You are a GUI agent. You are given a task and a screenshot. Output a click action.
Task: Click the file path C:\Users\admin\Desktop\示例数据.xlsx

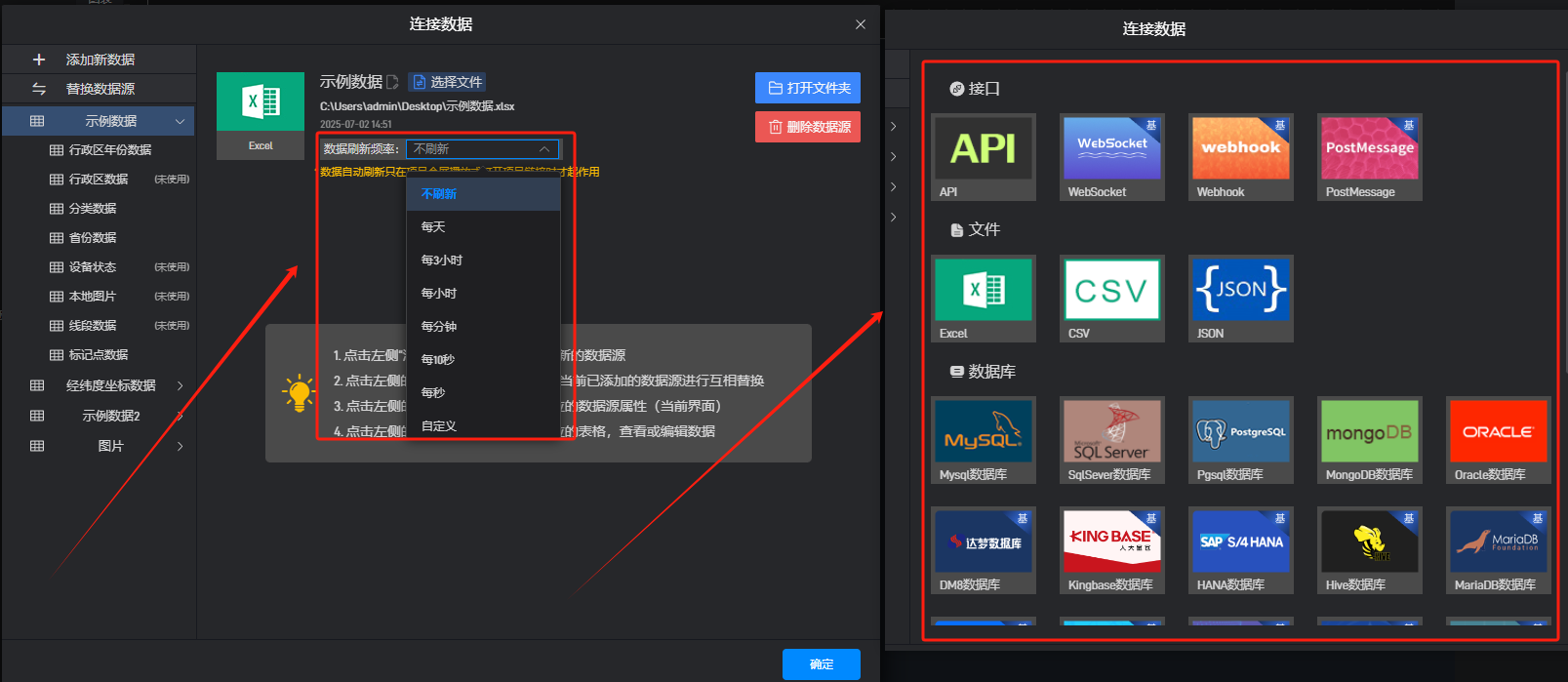point(418,106)
